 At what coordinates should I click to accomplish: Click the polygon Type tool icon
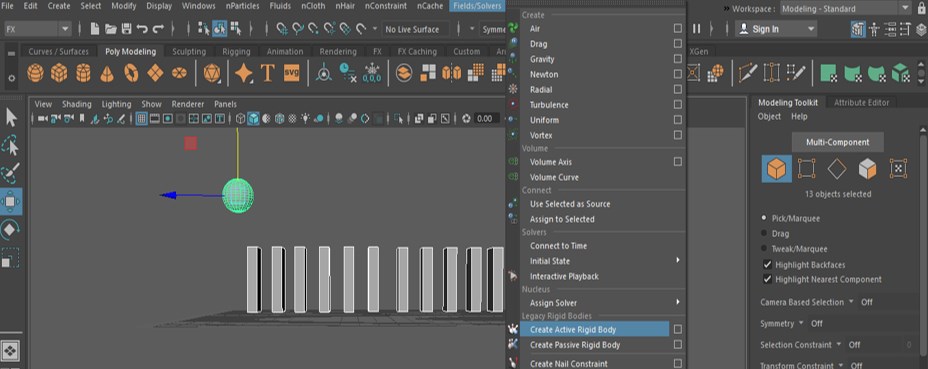268,73
